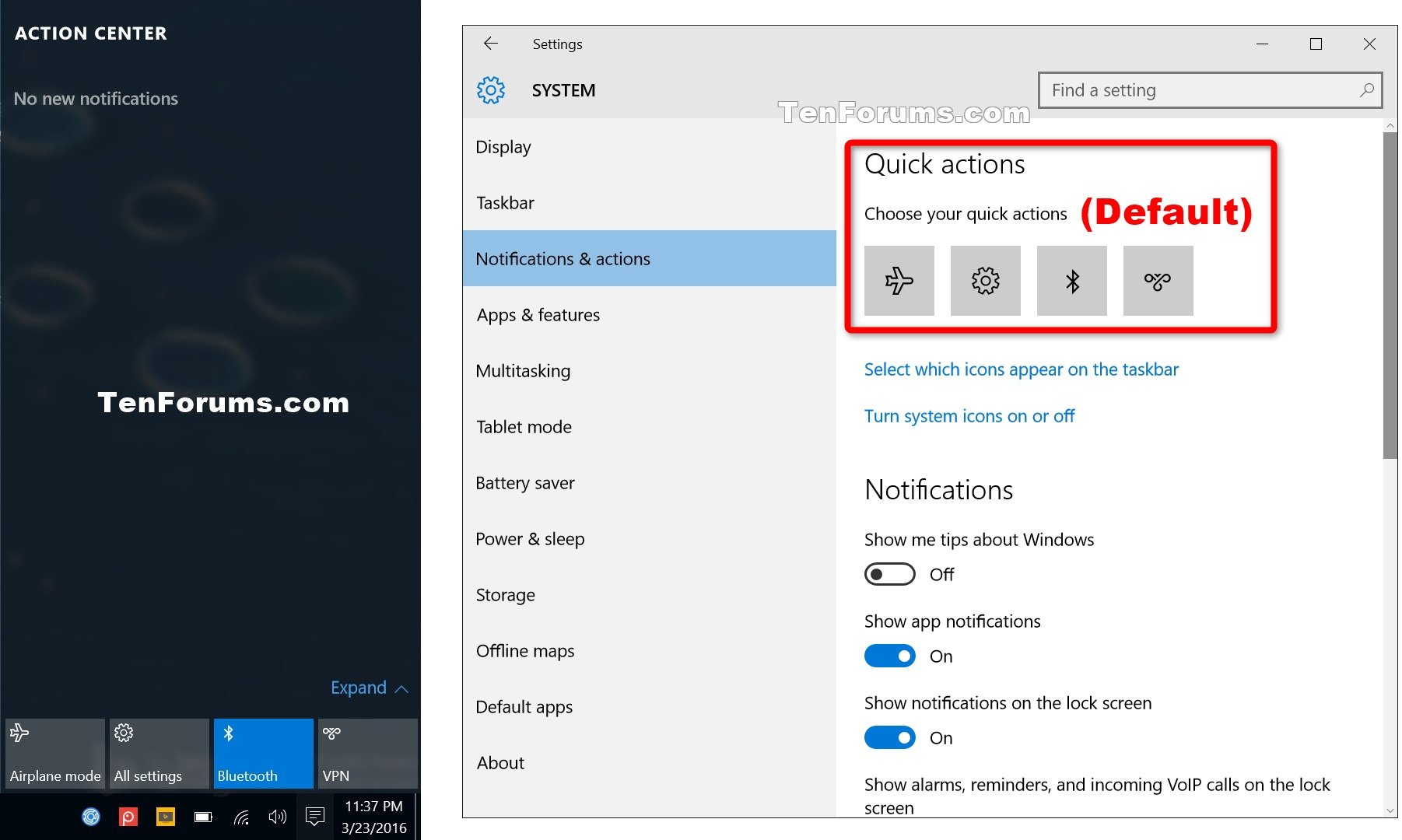Select the Airplane mode quick action slot
Viewport: 1402px width, 840px height.
point(899,281)
